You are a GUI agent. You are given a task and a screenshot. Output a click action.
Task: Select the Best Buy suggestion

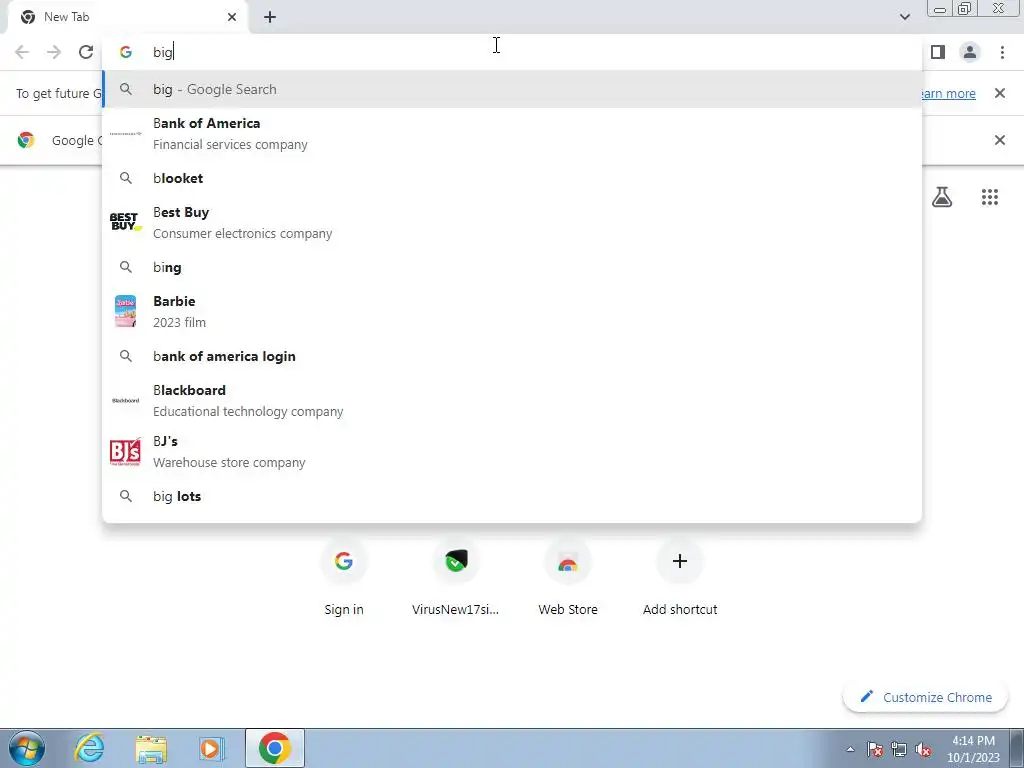(x=512, y=223)
